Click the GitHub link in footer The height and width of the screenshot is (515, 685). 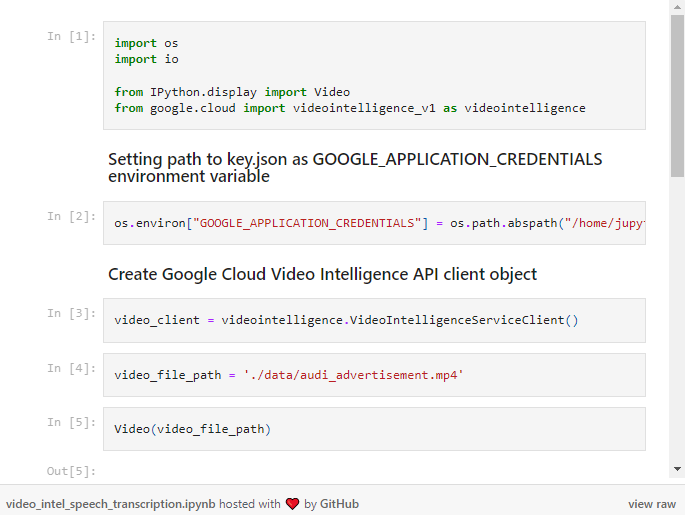point(339,504)
